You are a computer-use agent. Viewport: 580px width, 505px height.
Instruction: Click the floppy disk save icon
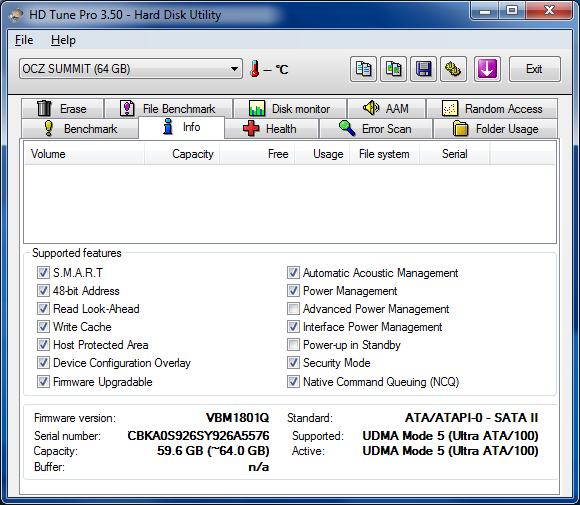(x=424, y=69)
